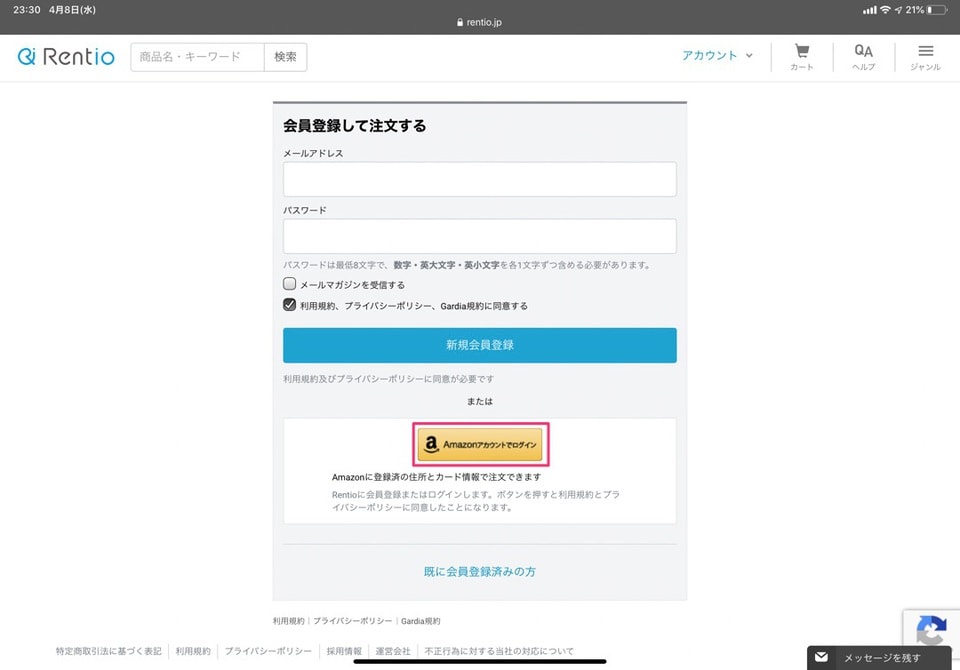This screenshot has height=670, width=960.
Task: Open the 採用情報 footer link
Action: [x=343, y=651]
